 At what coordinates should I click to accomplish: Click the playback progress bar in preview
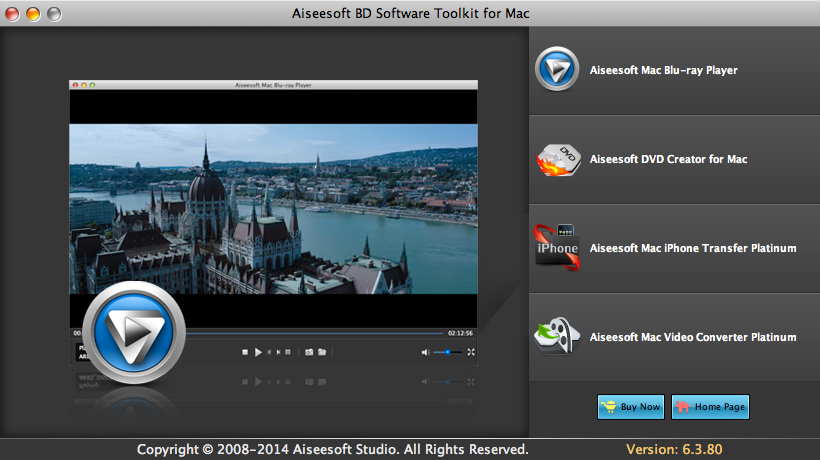click(314, 333)
